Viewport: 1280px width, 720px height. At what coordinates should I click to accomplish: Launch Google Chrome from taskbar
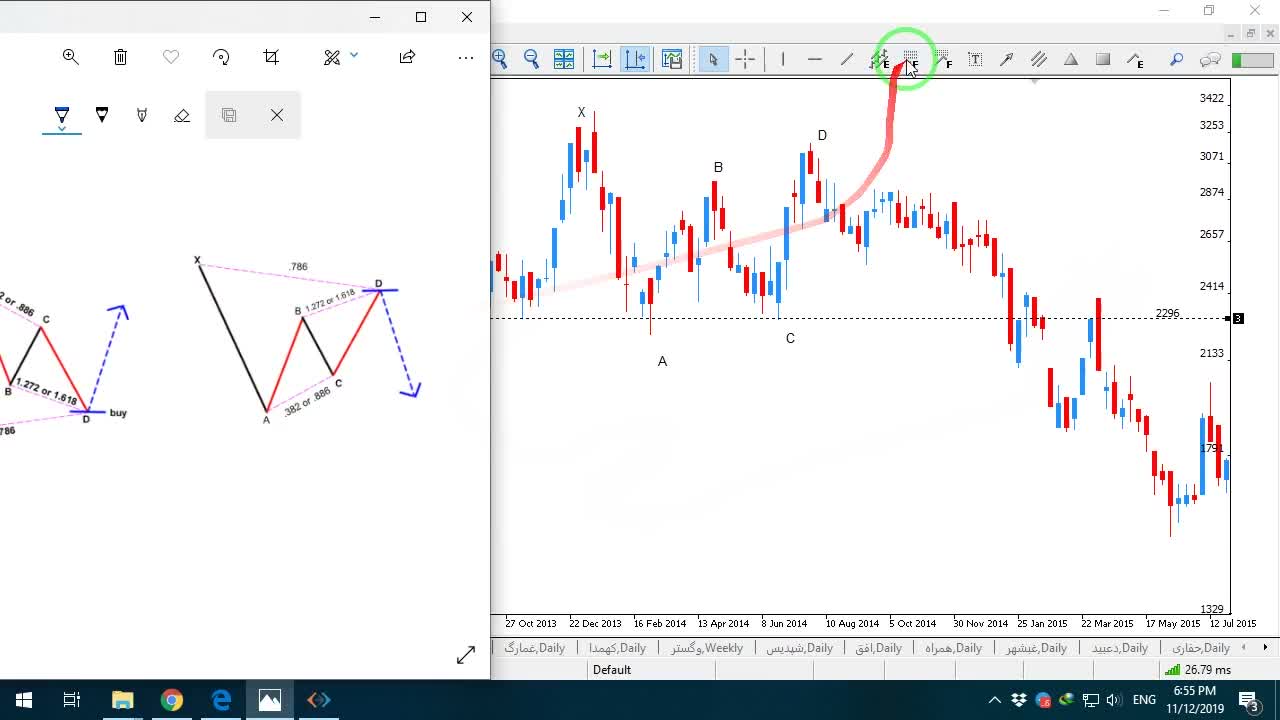coord(171,700)
